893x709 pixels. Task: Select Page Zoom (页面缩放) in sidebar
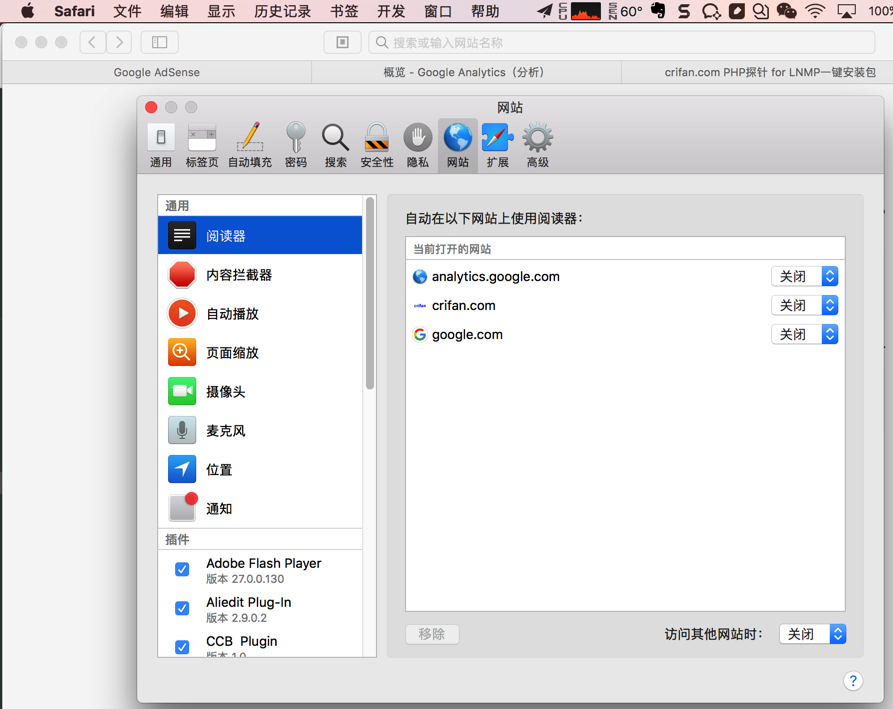(x=260, y=353)
